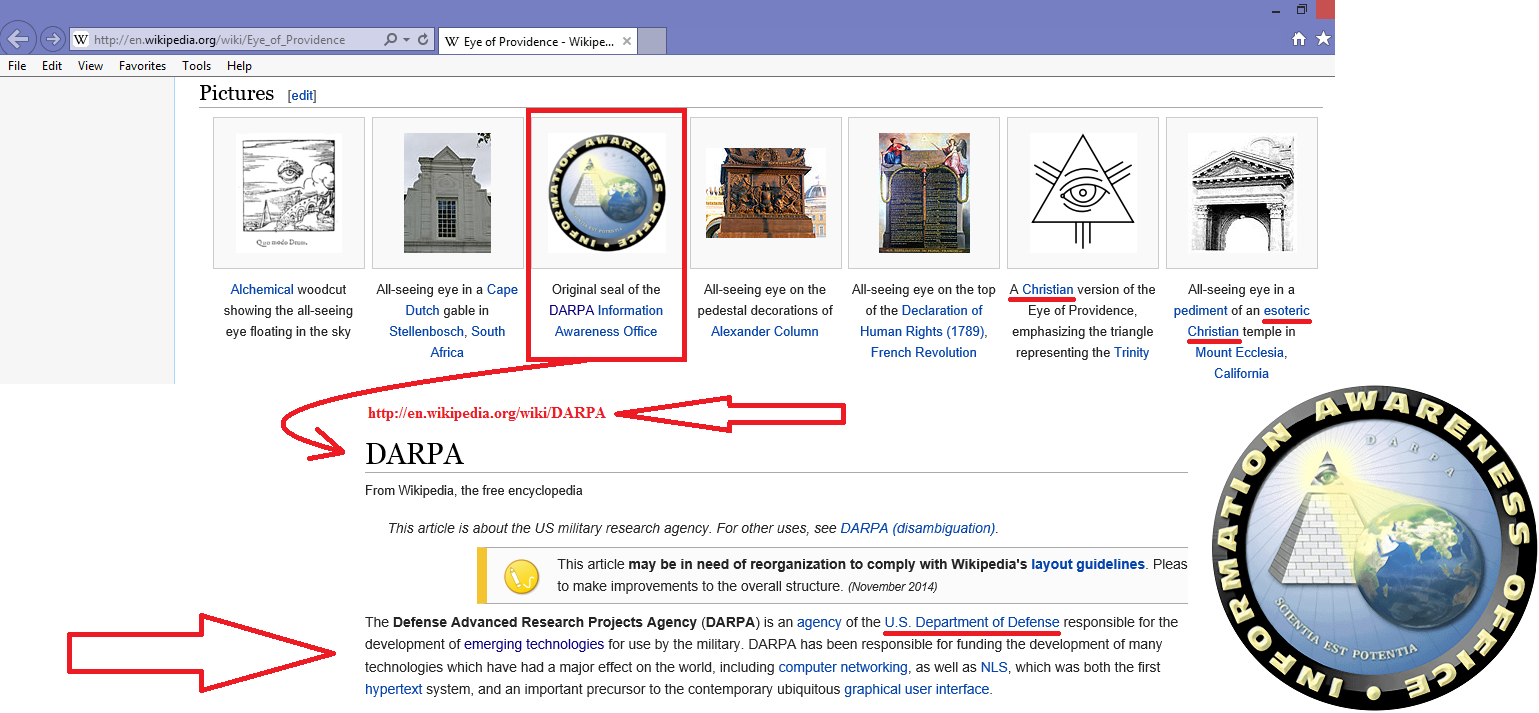Open the small DARPA seal thumbnail in gallery
Image resolution: width=1539 pixels, height=713 pixels.
coord(606,193)
